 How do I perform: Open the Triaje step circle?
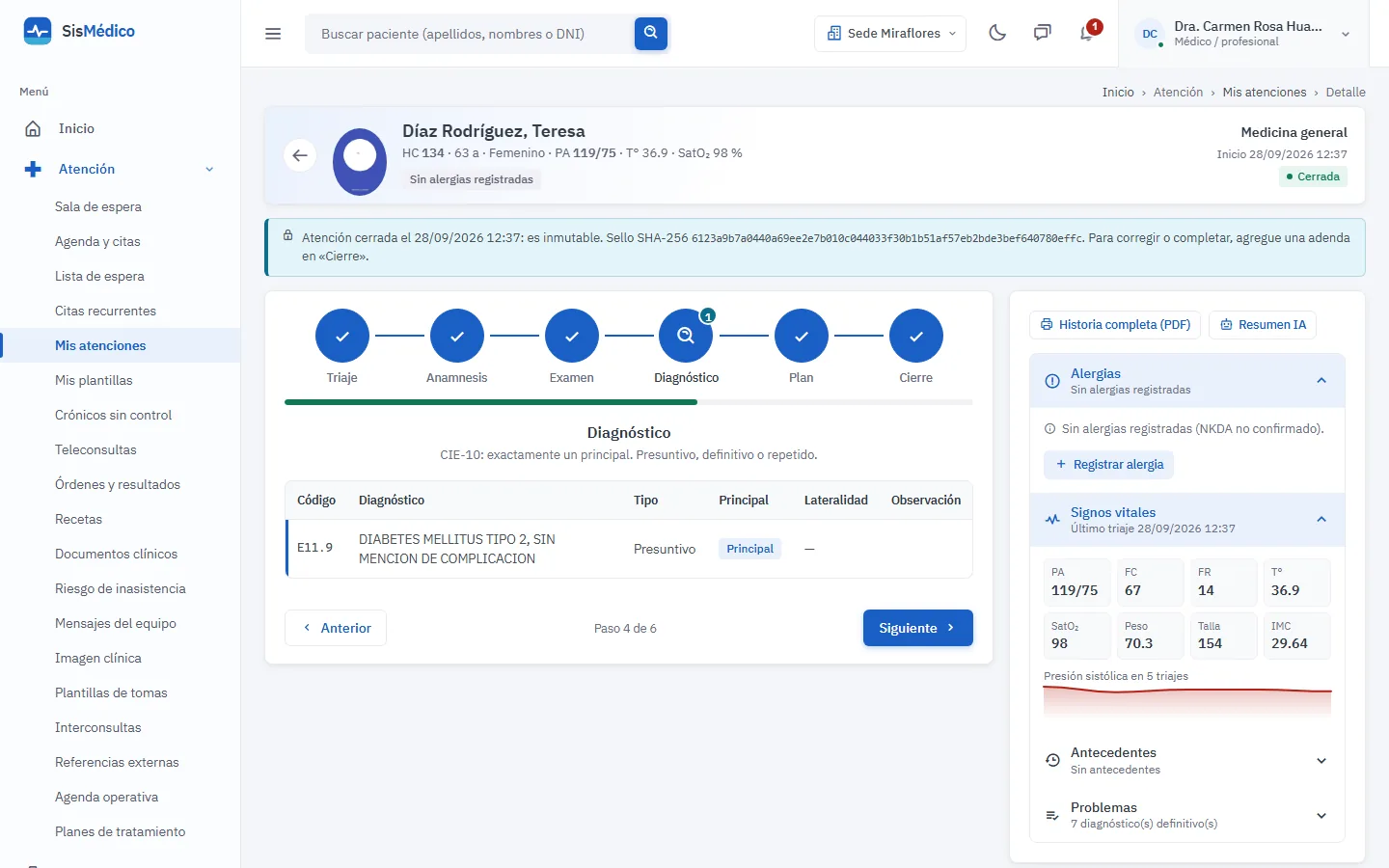pyautogui.click(x=342, y=336)
